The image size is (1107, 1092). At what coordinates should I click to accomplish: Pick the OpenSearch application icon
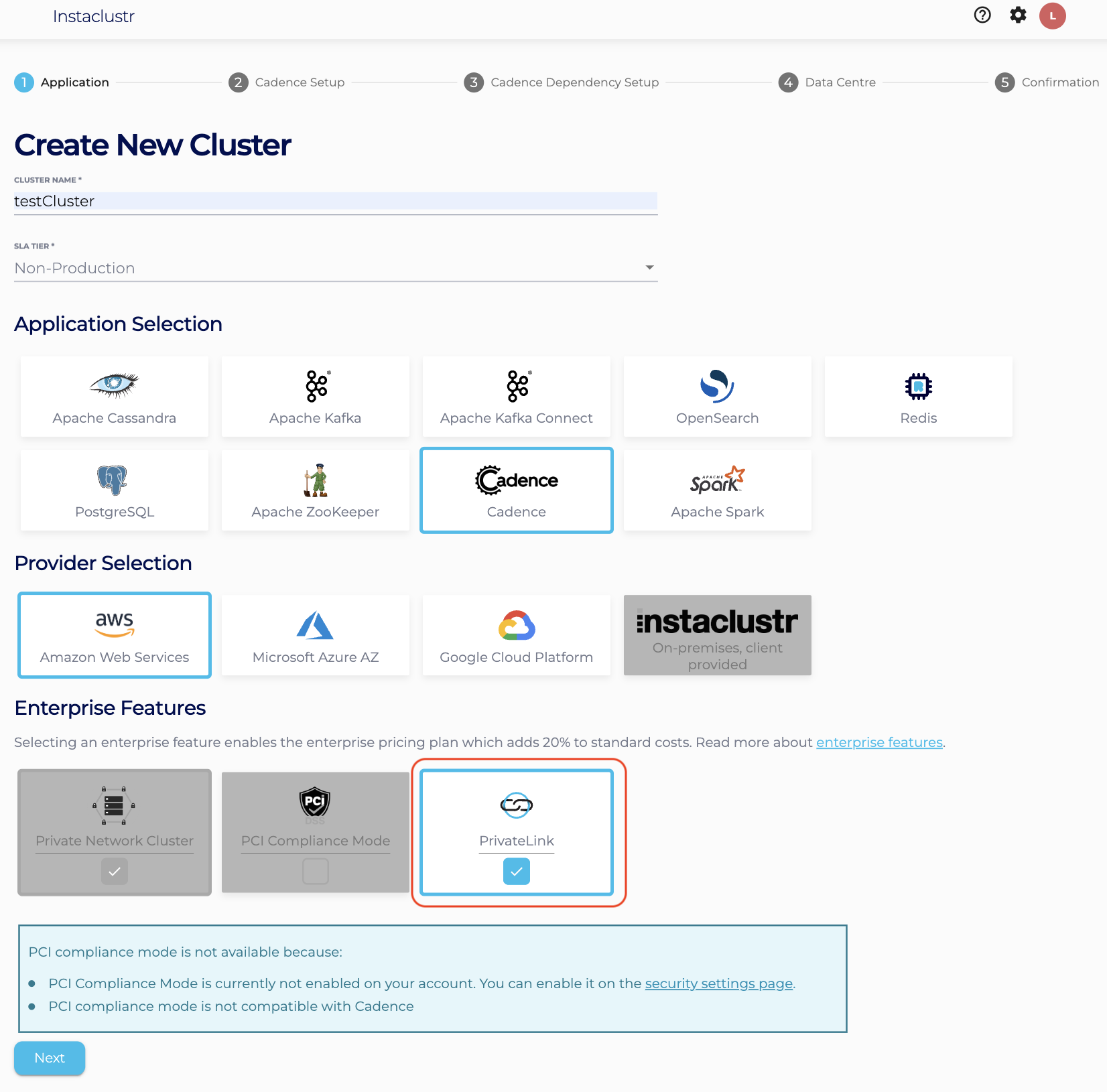(717, 386)
